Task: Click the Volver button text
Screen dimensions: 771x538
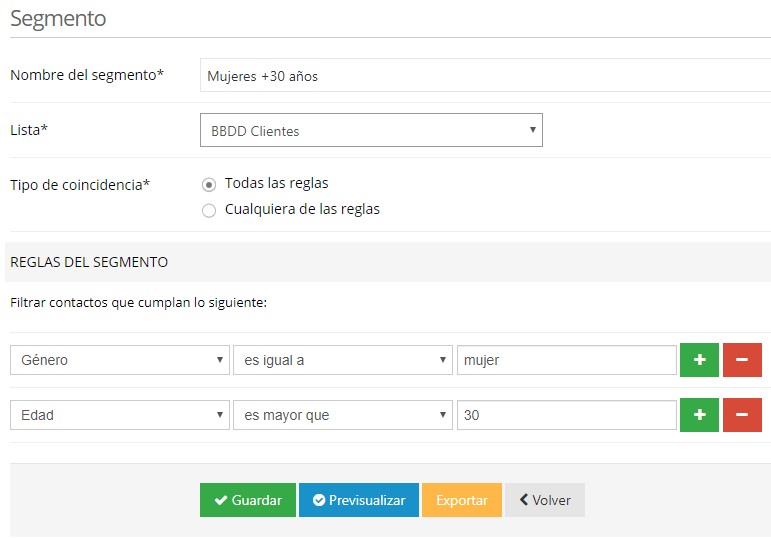Action: (x=552, y=500)
